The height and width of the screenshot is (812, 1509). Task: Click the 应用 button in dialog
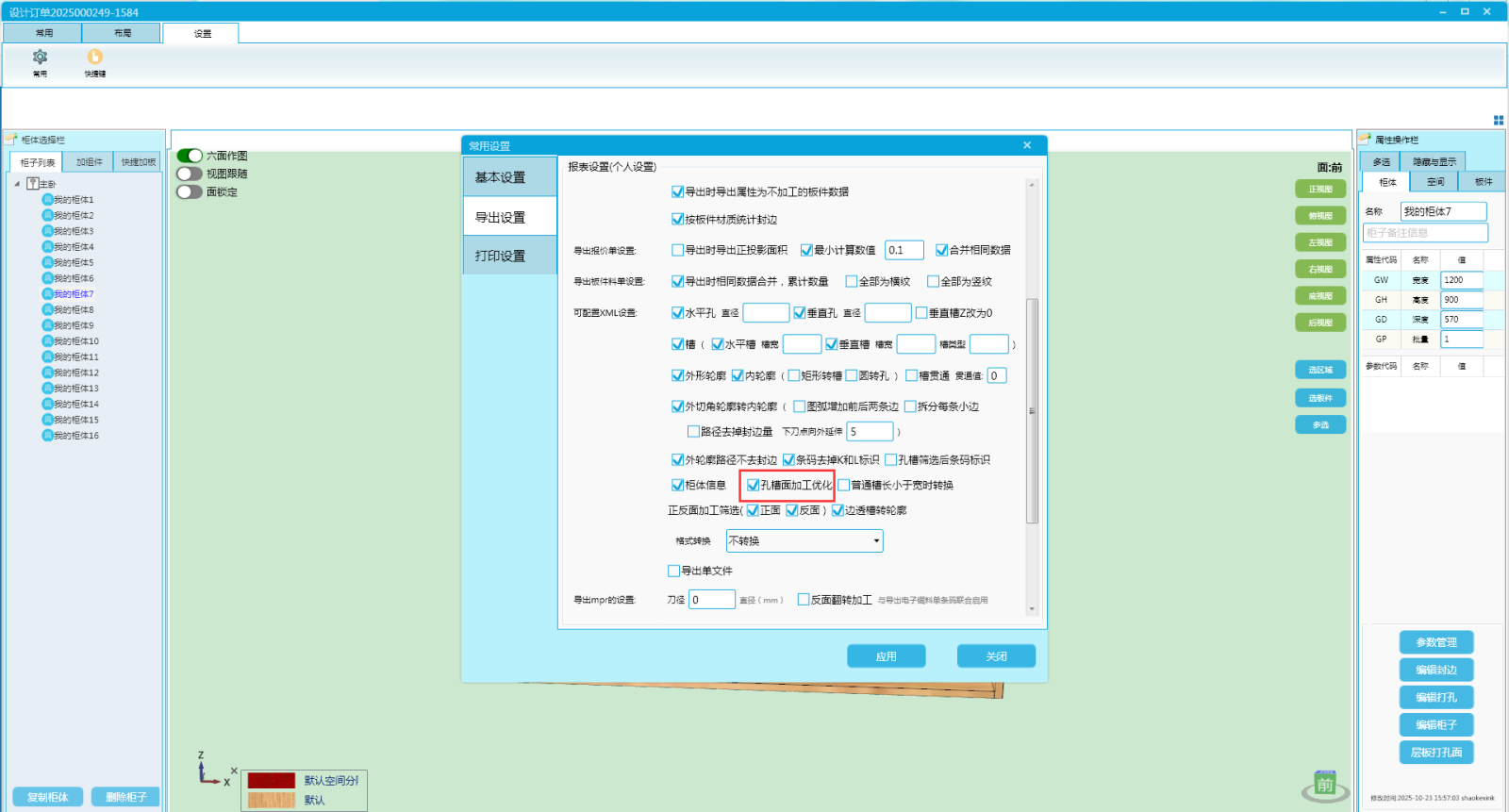coord(886,656)
